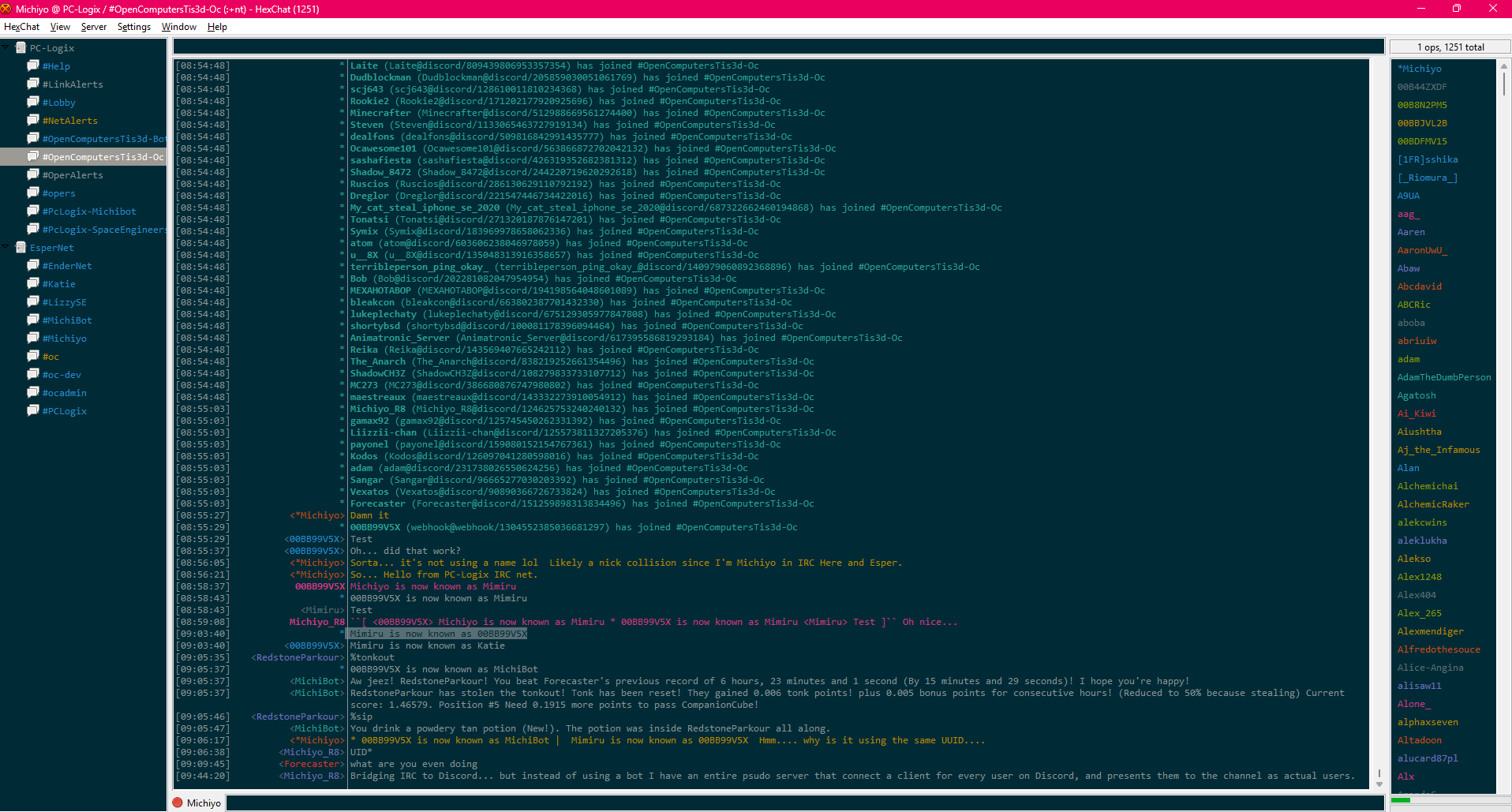The image size is (1512, 812).
Task: Open the Server menu
Action: pos(93,27)
